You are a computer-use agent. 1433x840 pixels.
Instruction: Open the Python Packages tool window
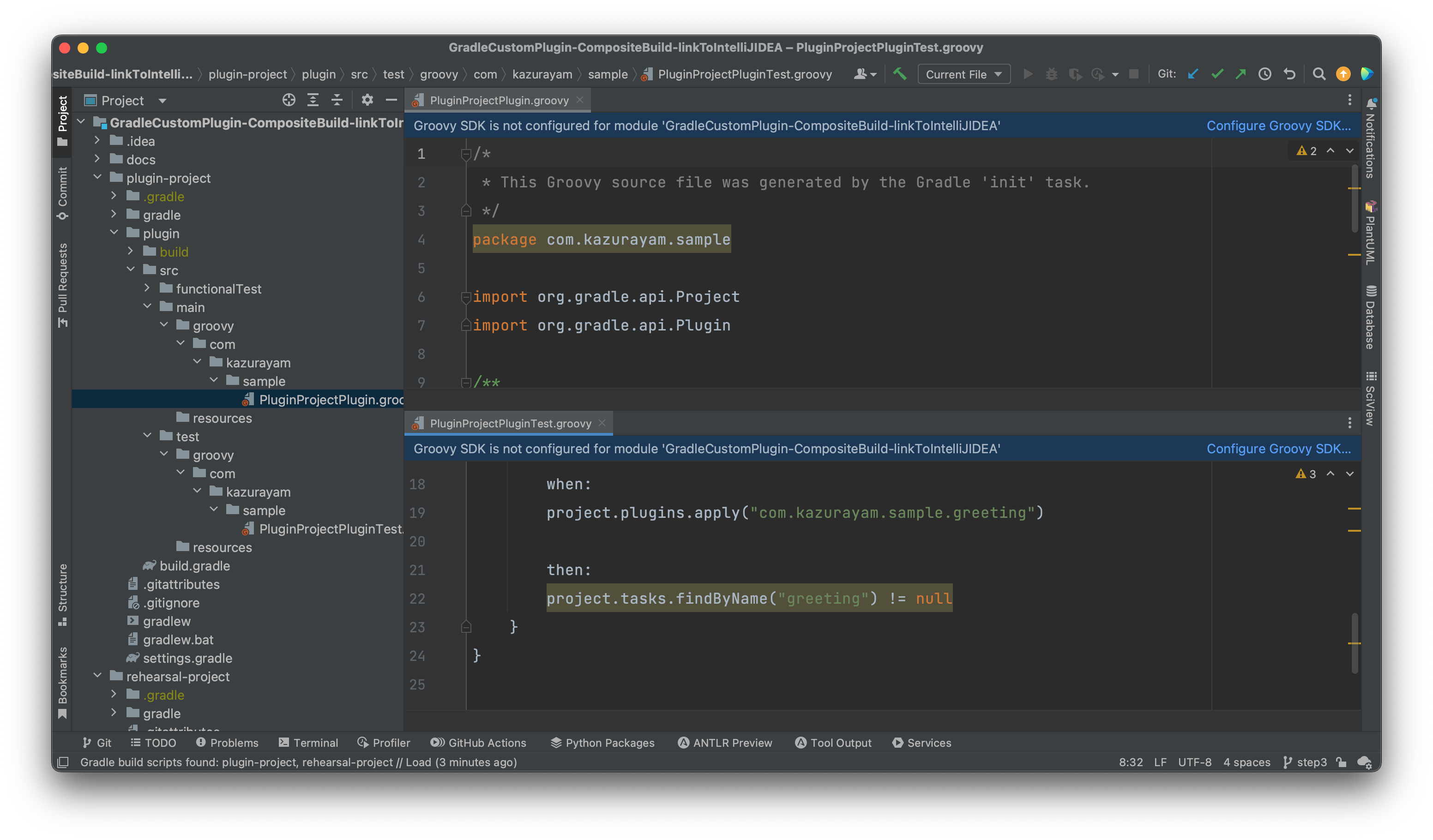[603, 743]
